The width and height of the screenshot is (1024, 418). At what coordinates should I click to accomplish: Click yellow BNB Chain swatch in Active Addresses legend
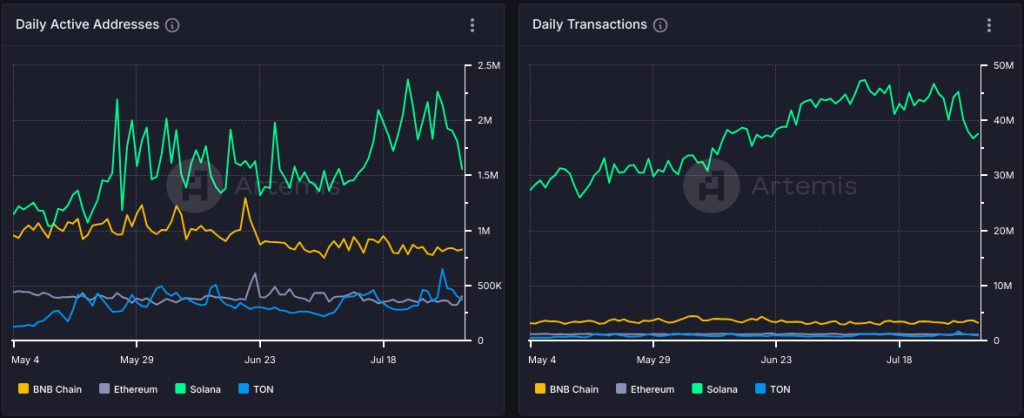tap(23, 389)
